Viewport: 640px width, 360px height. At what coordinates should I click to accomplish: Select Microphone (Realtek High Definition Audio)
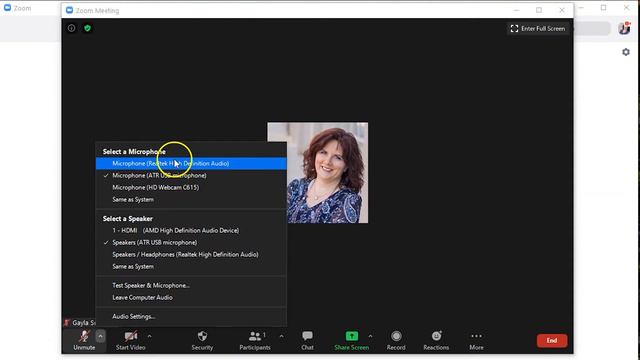191,163
